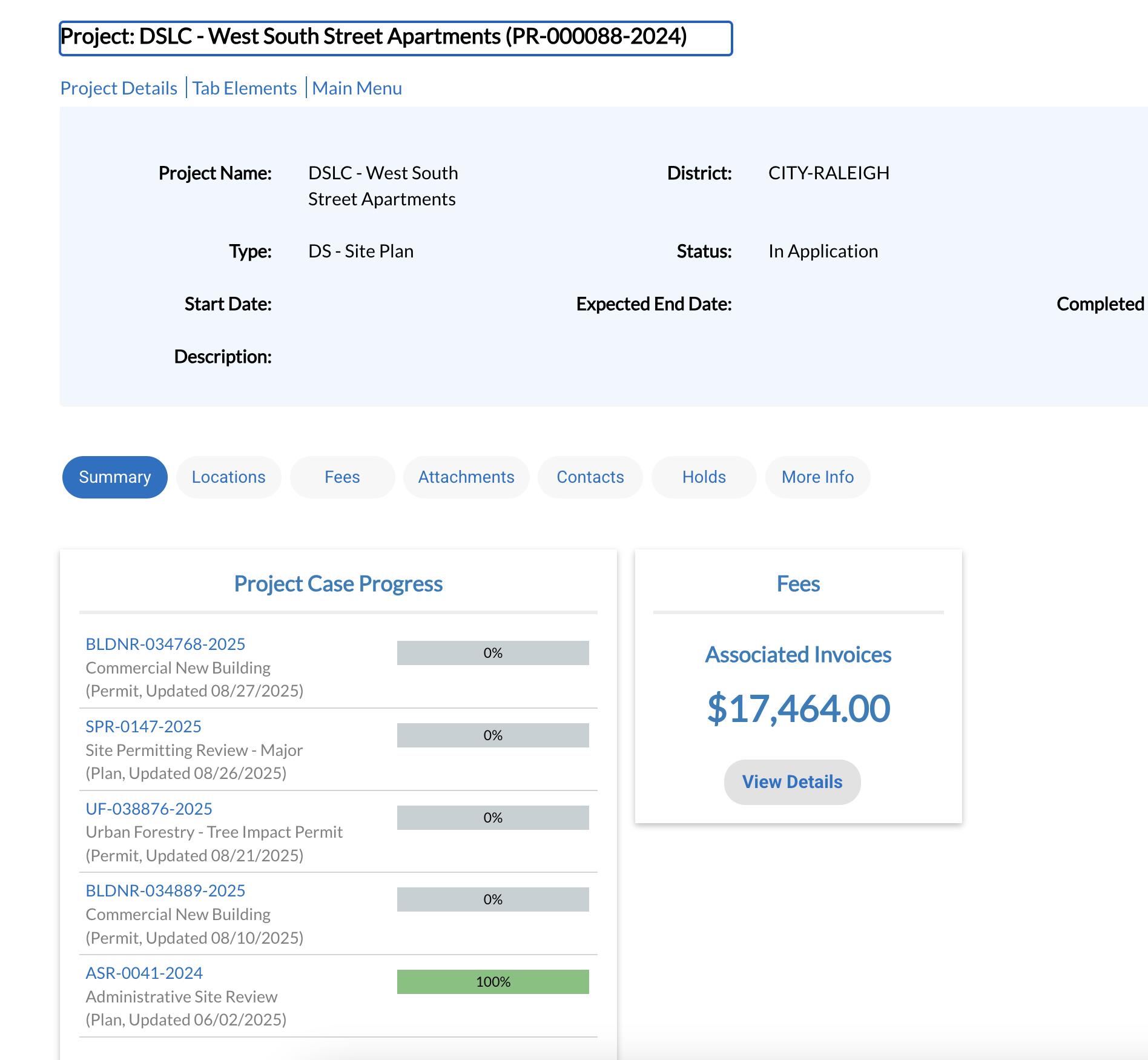This screenshot has height=1060, width=1148.
Task: Open the Fees tab
Action: pos(342,477)
